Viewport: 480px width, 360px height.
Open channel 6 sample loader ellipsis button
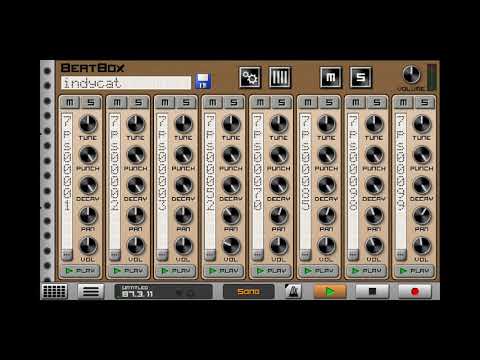pyautogui.click(x=305, y=254)
